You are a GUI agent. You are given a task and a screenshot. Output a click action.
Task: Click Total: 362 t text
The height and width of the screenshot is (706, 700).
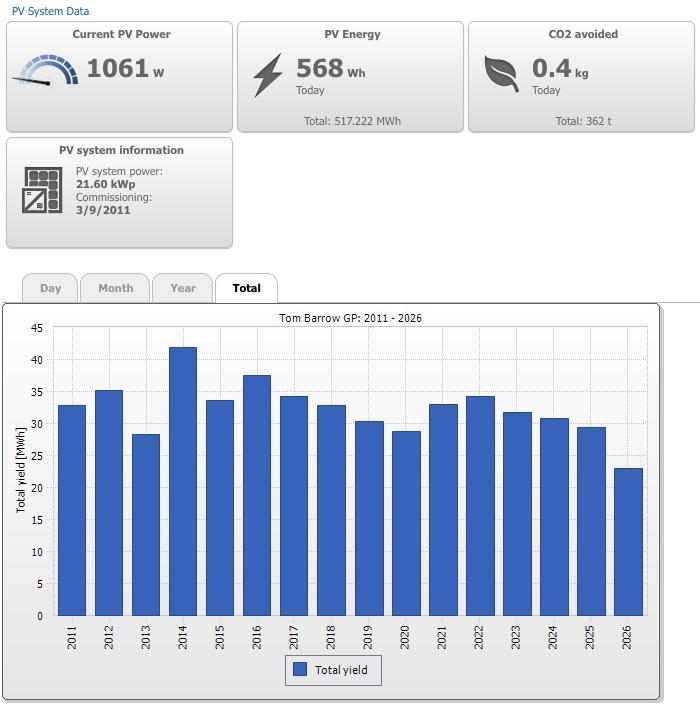click(x=583, y=121)
